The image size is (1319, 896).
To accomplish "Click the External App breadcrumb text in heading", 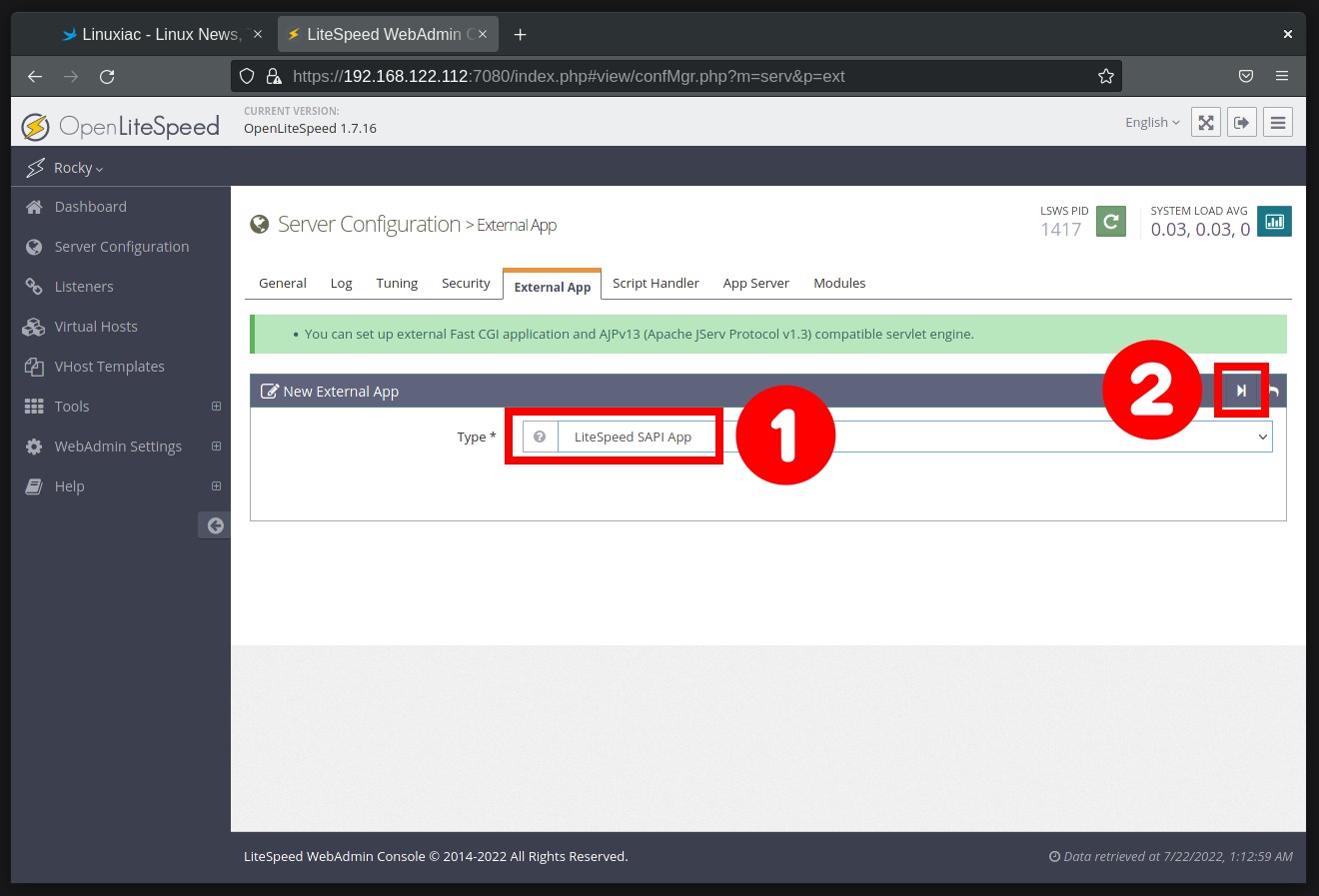I will pos(517,226).
